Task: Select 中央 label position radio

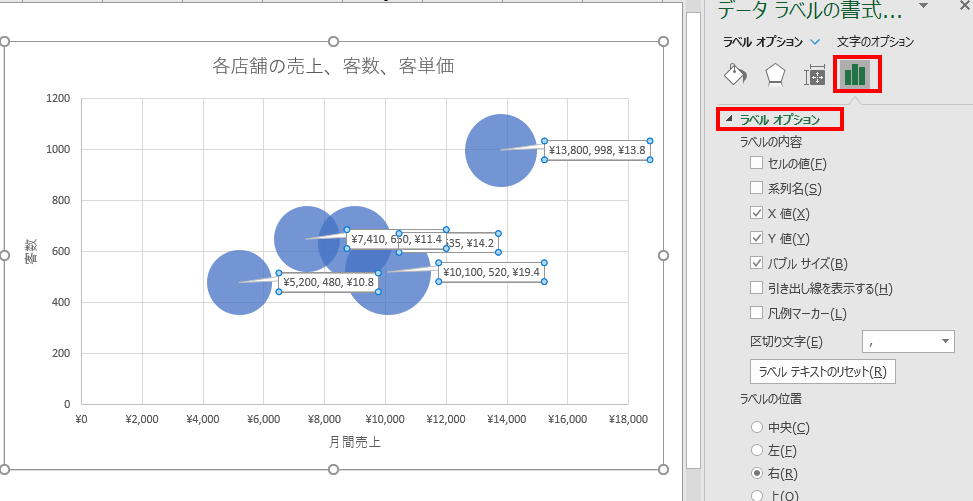Action: click(x=756, y=427)
